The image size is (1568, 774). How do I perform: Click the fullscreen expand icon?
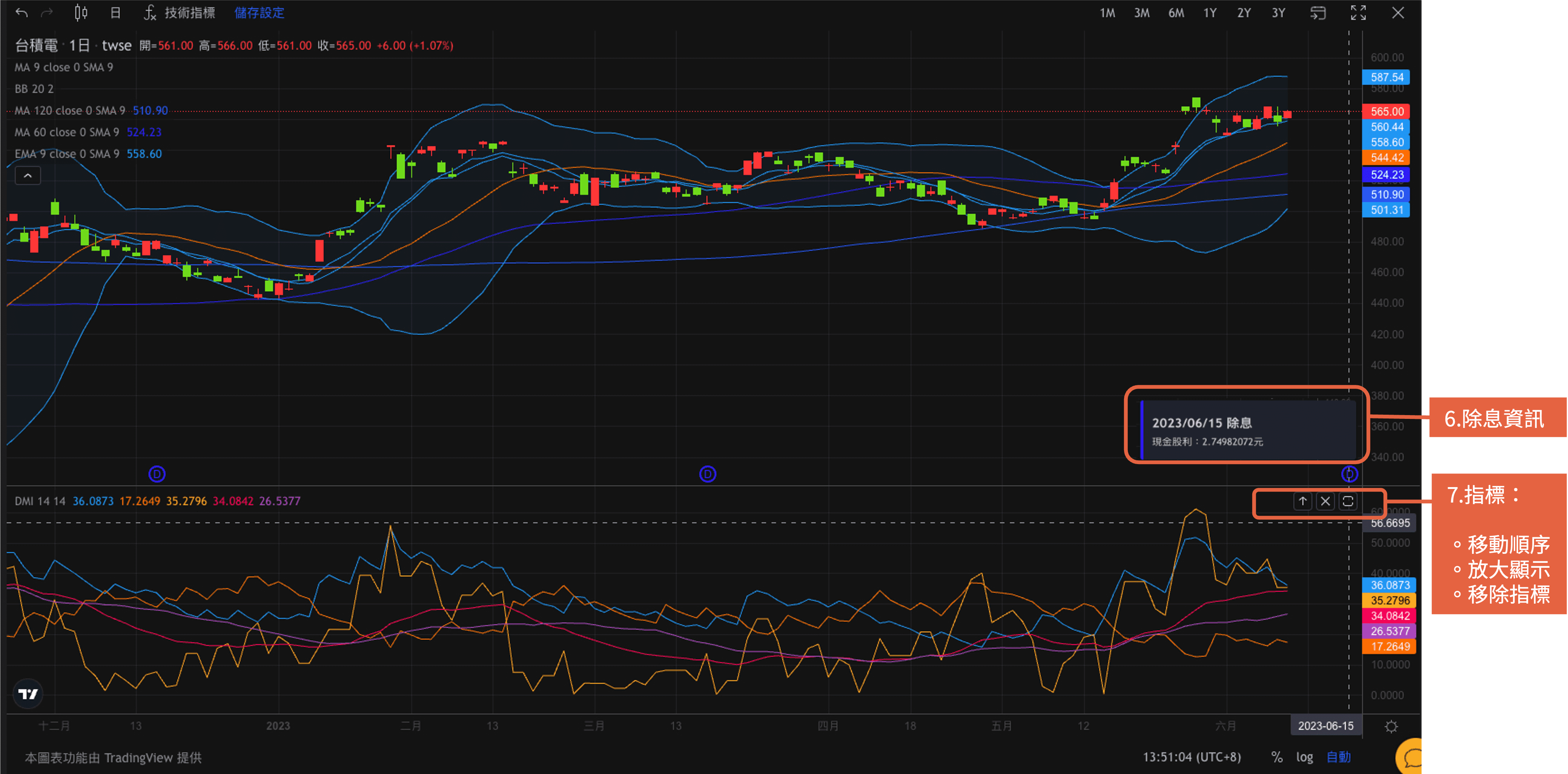point(1358,12)
